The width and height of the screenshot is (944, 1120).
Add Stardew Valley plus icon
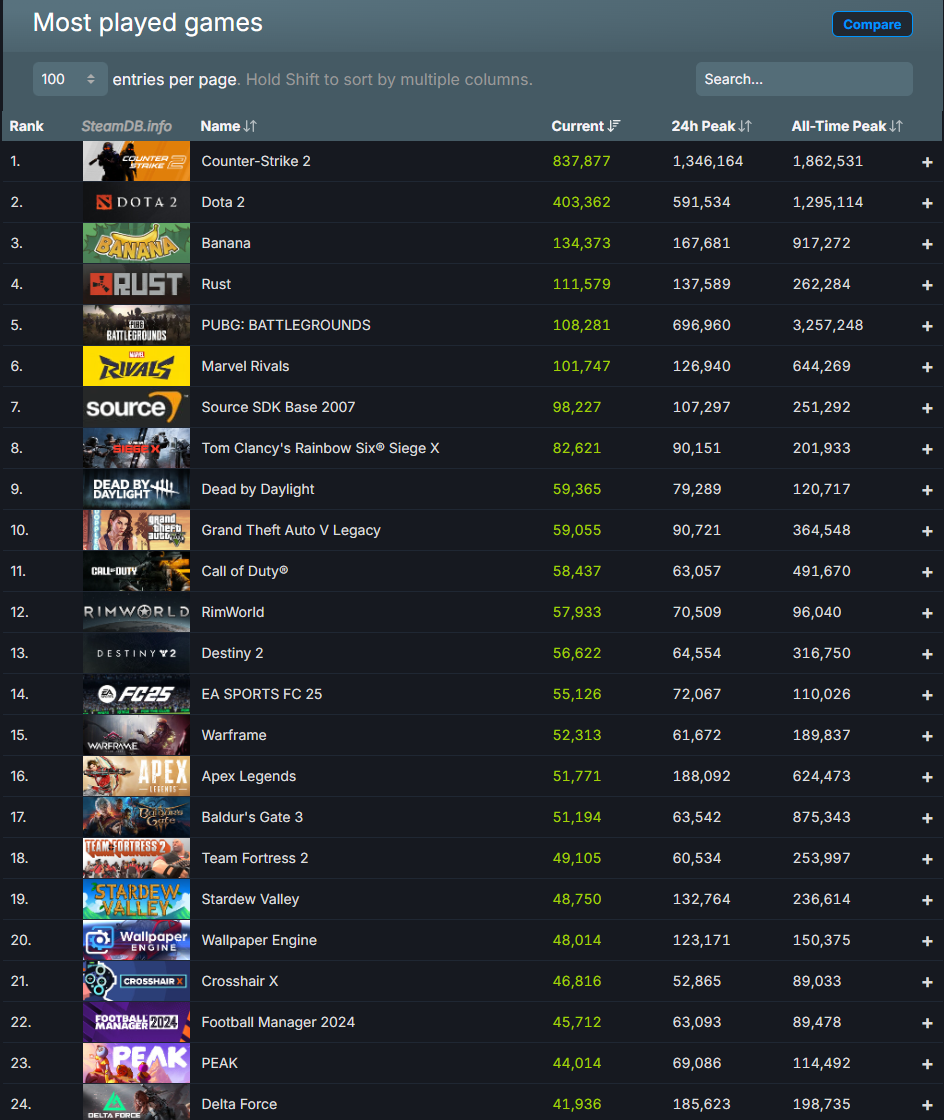click(927, 900)
